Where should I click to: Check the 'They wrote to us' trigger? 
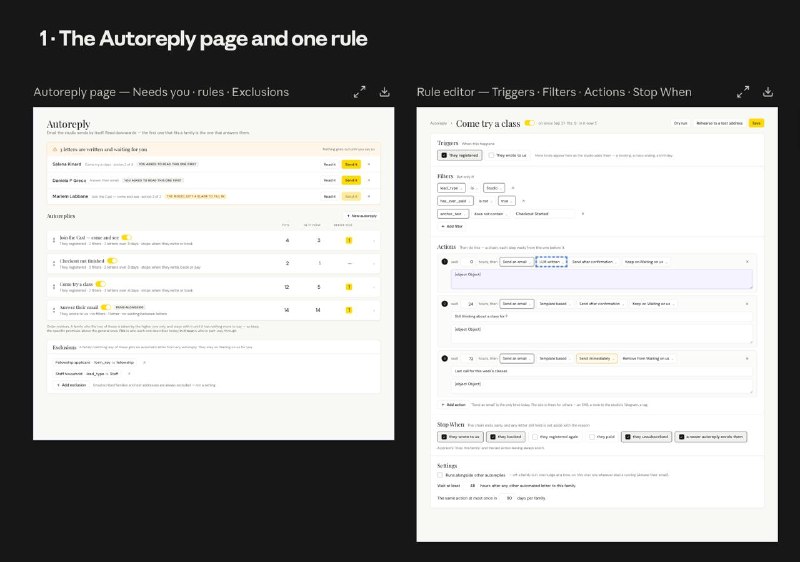coord(491,156)
